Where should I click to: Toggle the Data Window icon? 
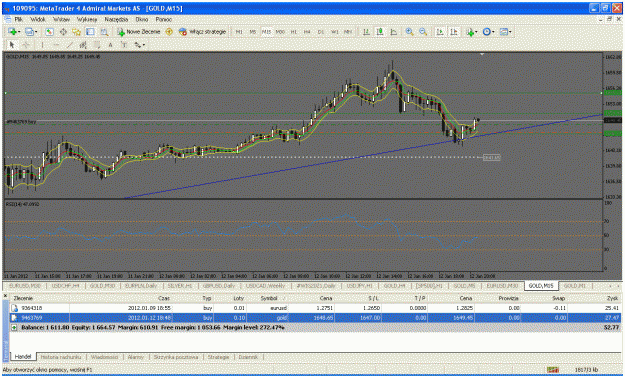click(x=63, y=32)
